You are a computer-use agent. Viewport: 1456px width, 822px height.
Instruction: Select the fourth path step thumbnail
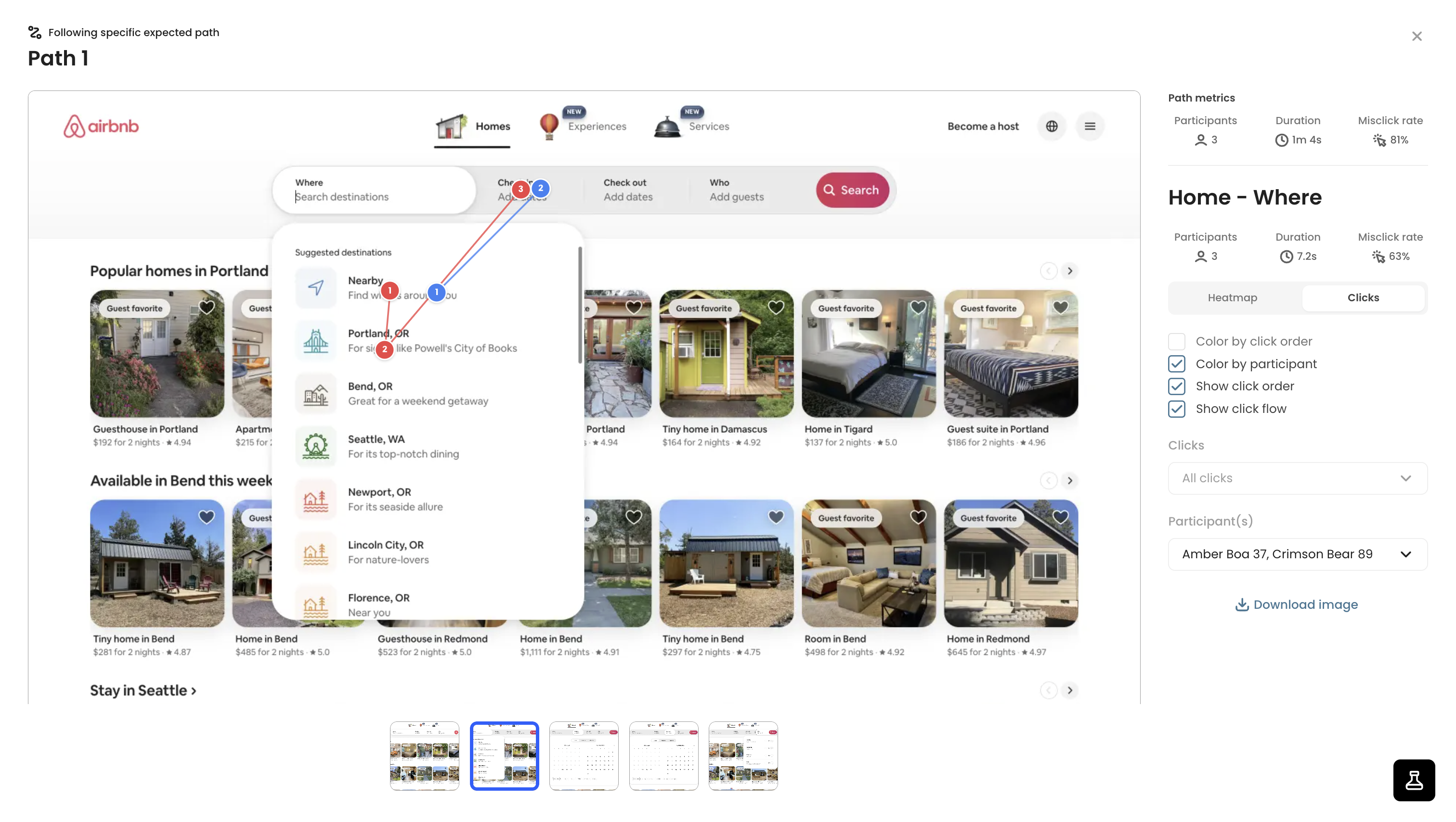point(663,756)
